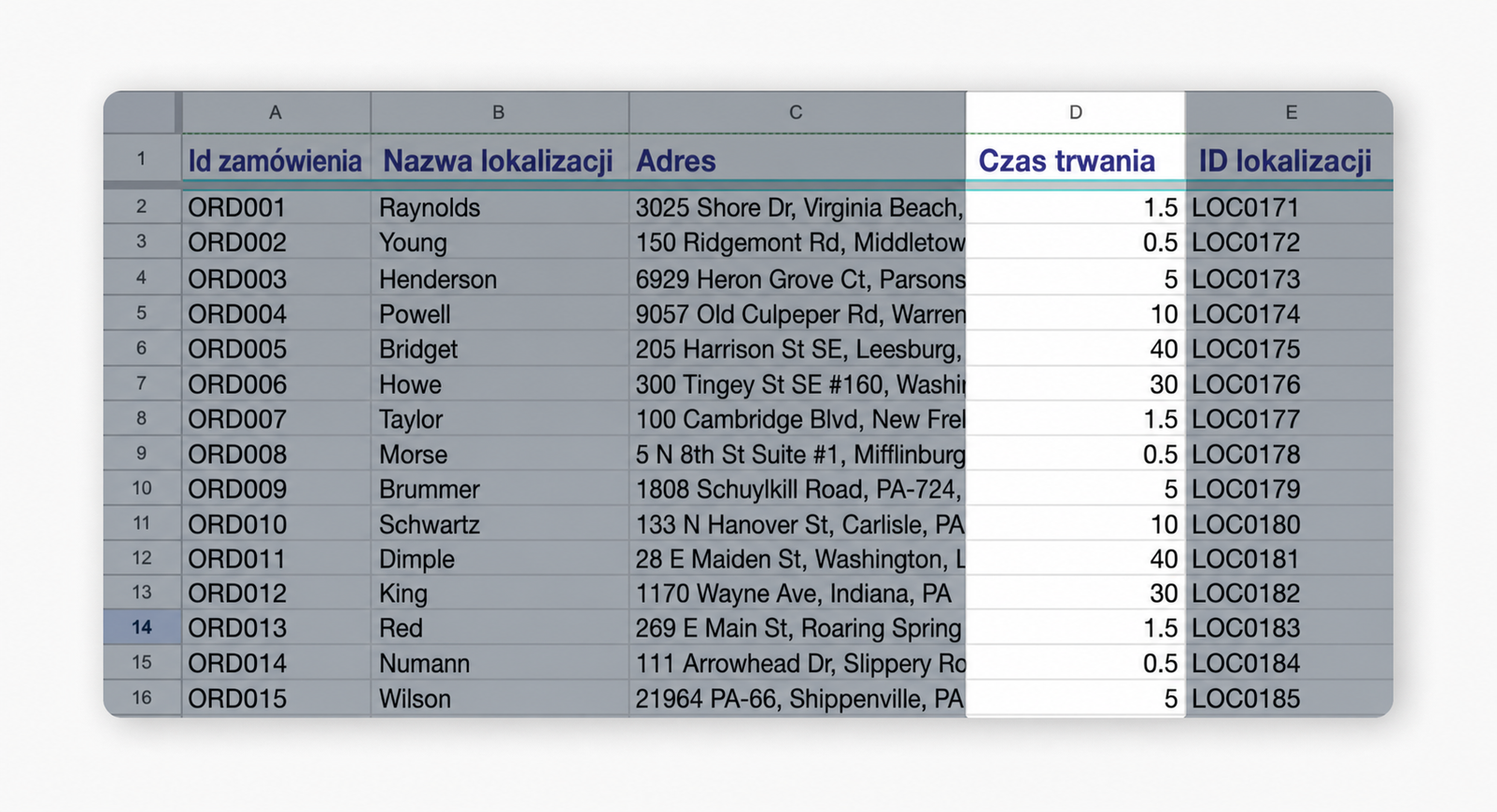This screenshot has height=812, width=1497.
Task: Click the Howe location cell
Action: (x=499, y=384)
